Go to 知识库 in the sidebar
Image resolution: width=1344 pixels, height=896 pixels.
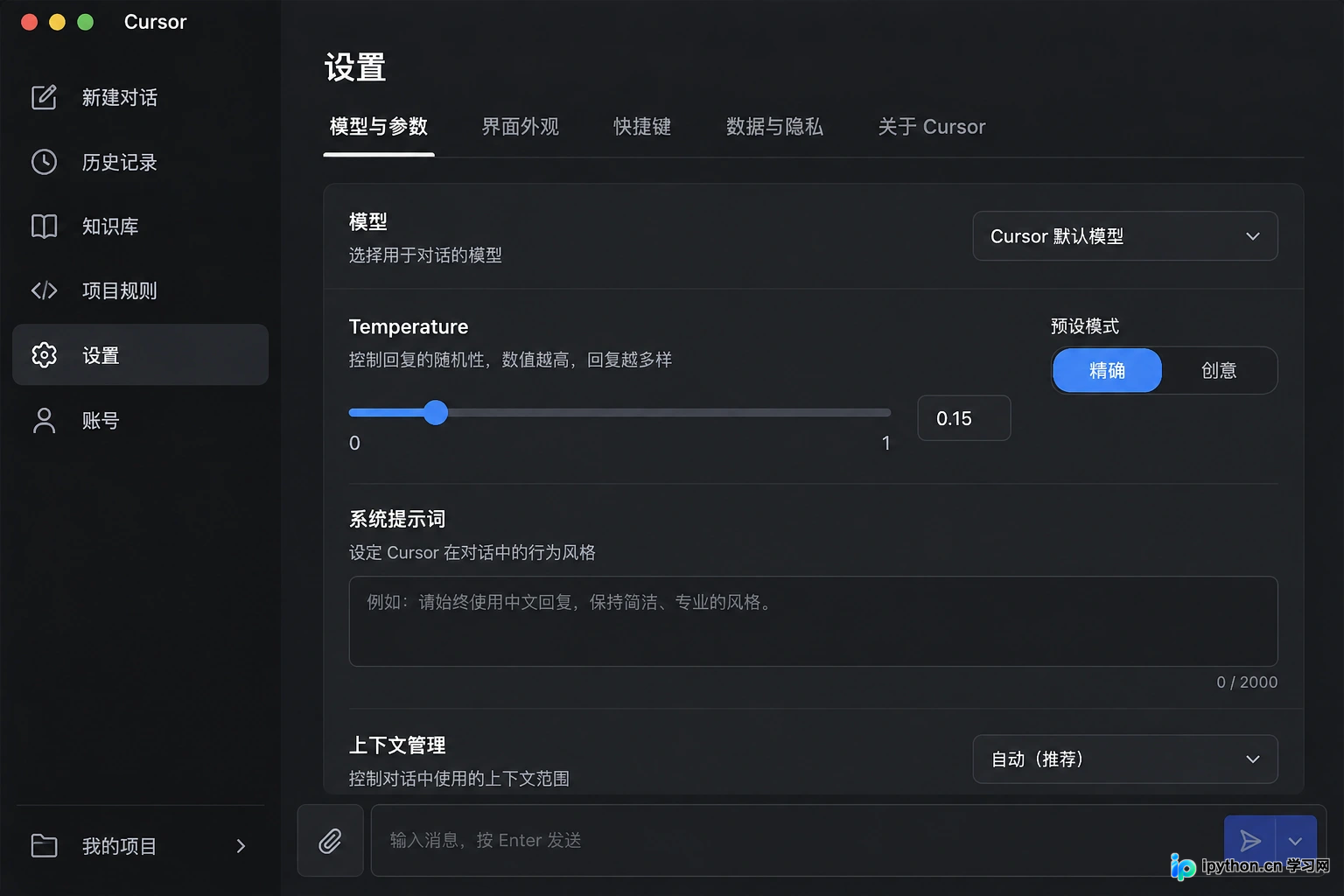tap(140, 227)
